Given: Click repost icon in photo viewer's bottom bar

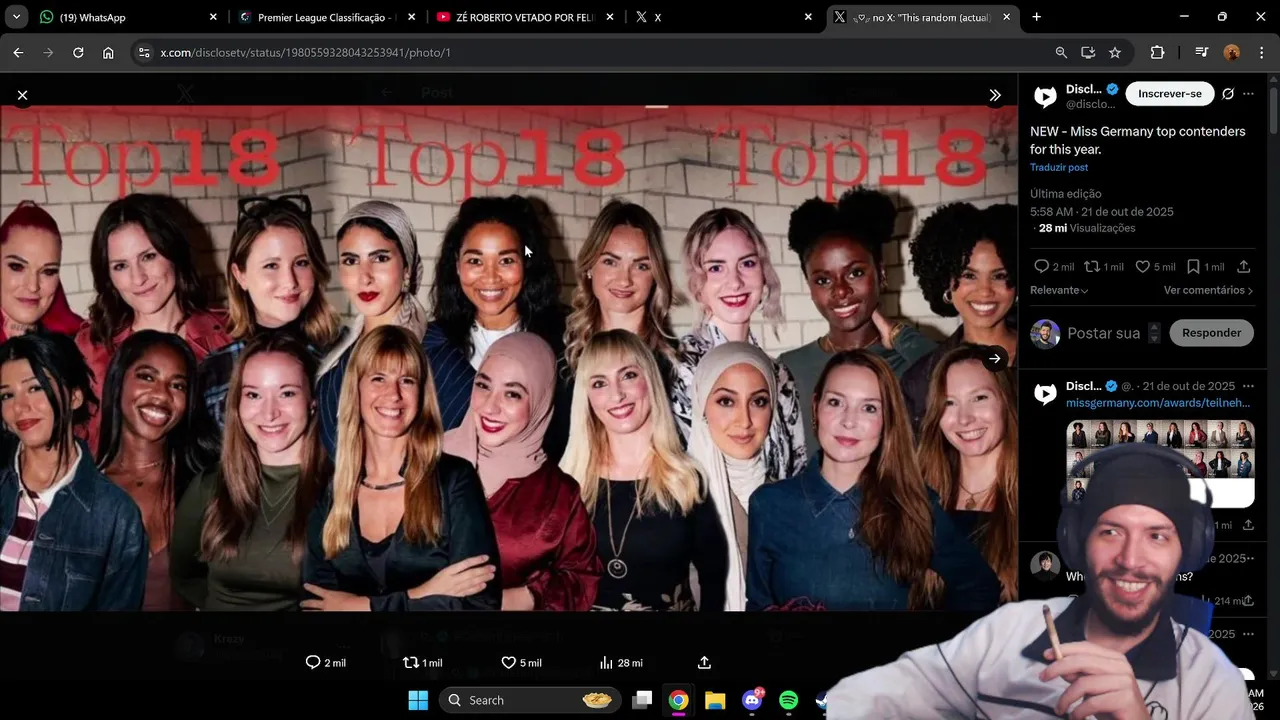Looking at the screenshot, I should tap(410, 662).
